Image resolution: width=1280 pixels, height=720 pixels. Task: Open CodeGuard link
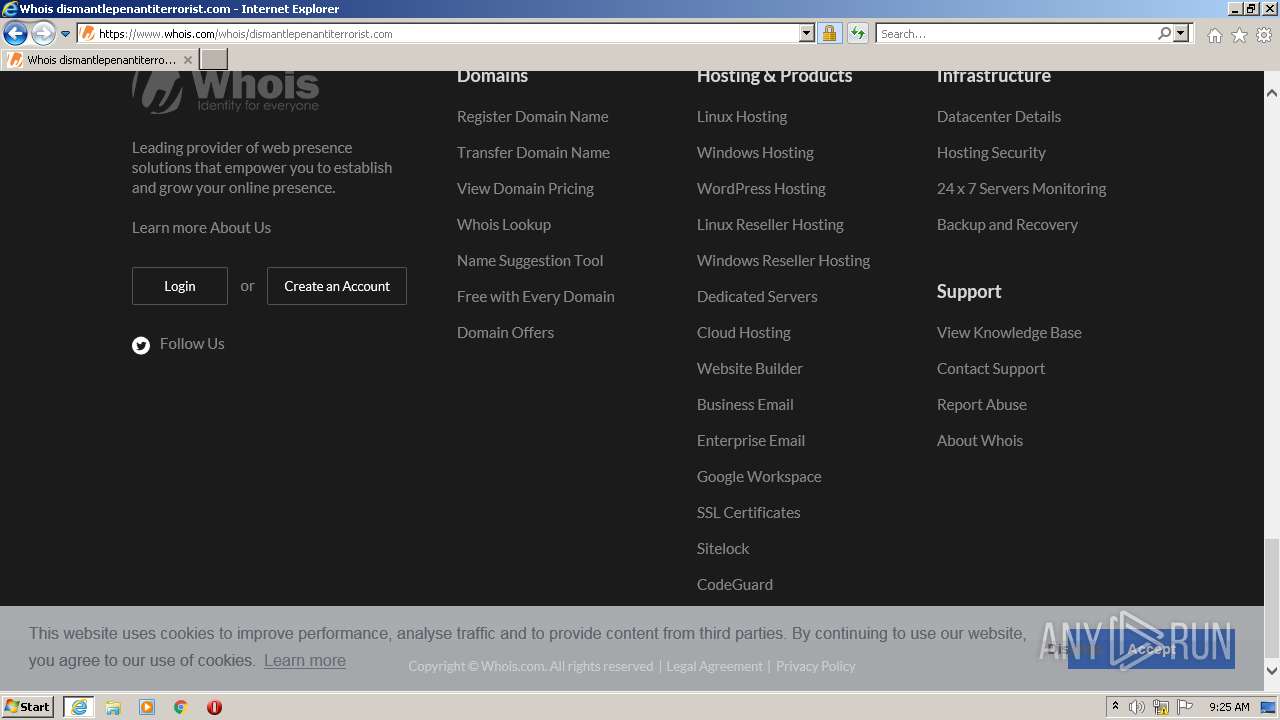coord(735,585)
